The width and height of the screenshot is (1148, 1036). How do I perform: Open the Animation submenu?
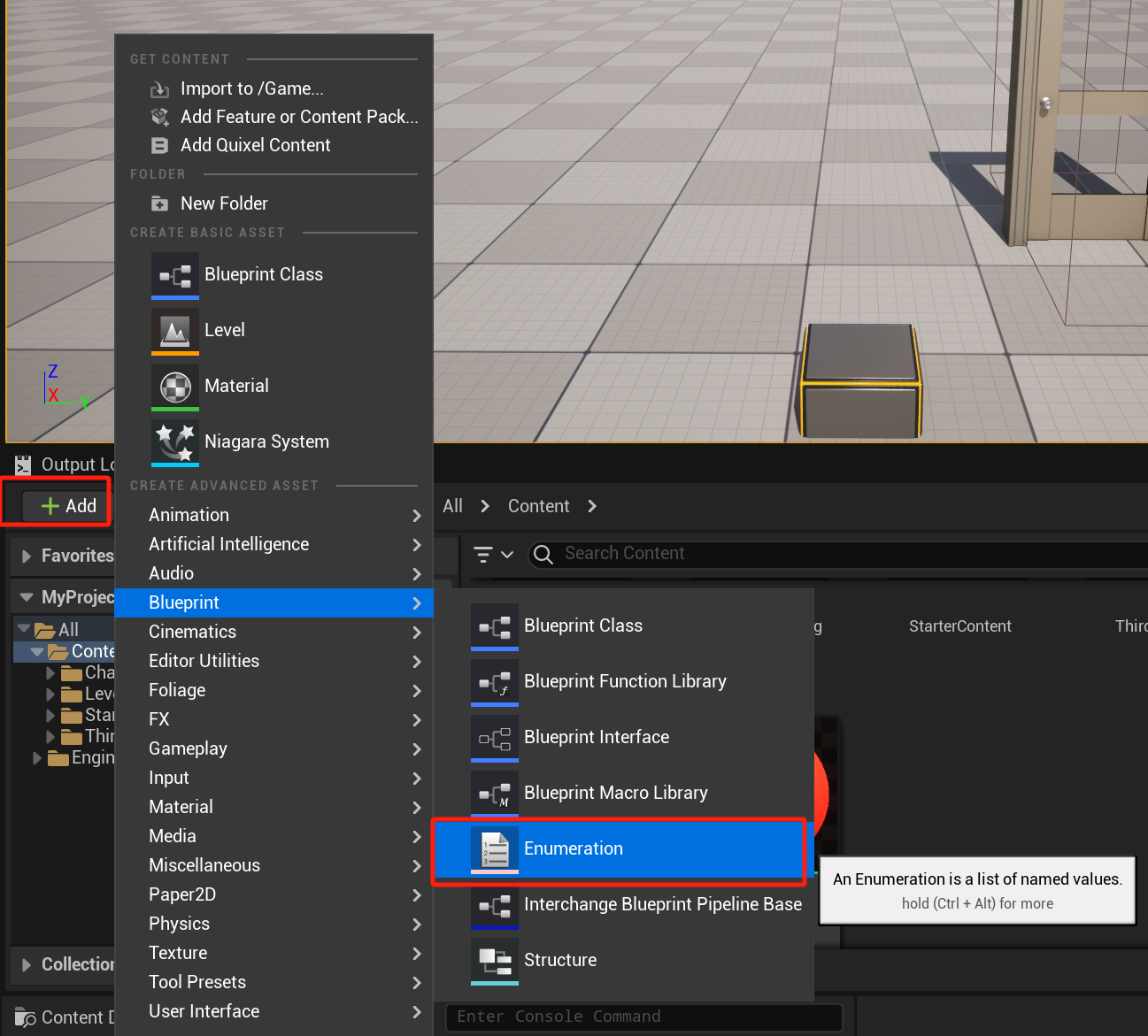click(274, 515)
